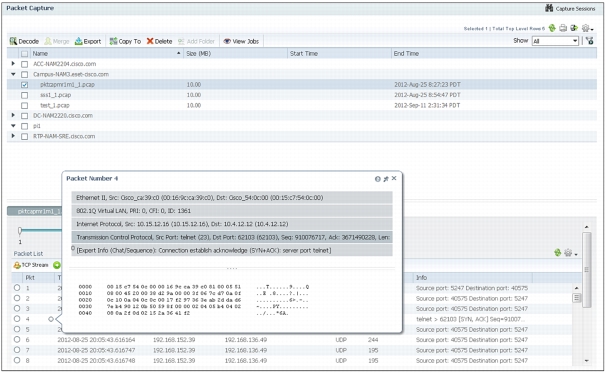The image size is (607, 373).
Task: Check the pi1 row checkbox
Action: pyautogui.click(x=24, y=126)
